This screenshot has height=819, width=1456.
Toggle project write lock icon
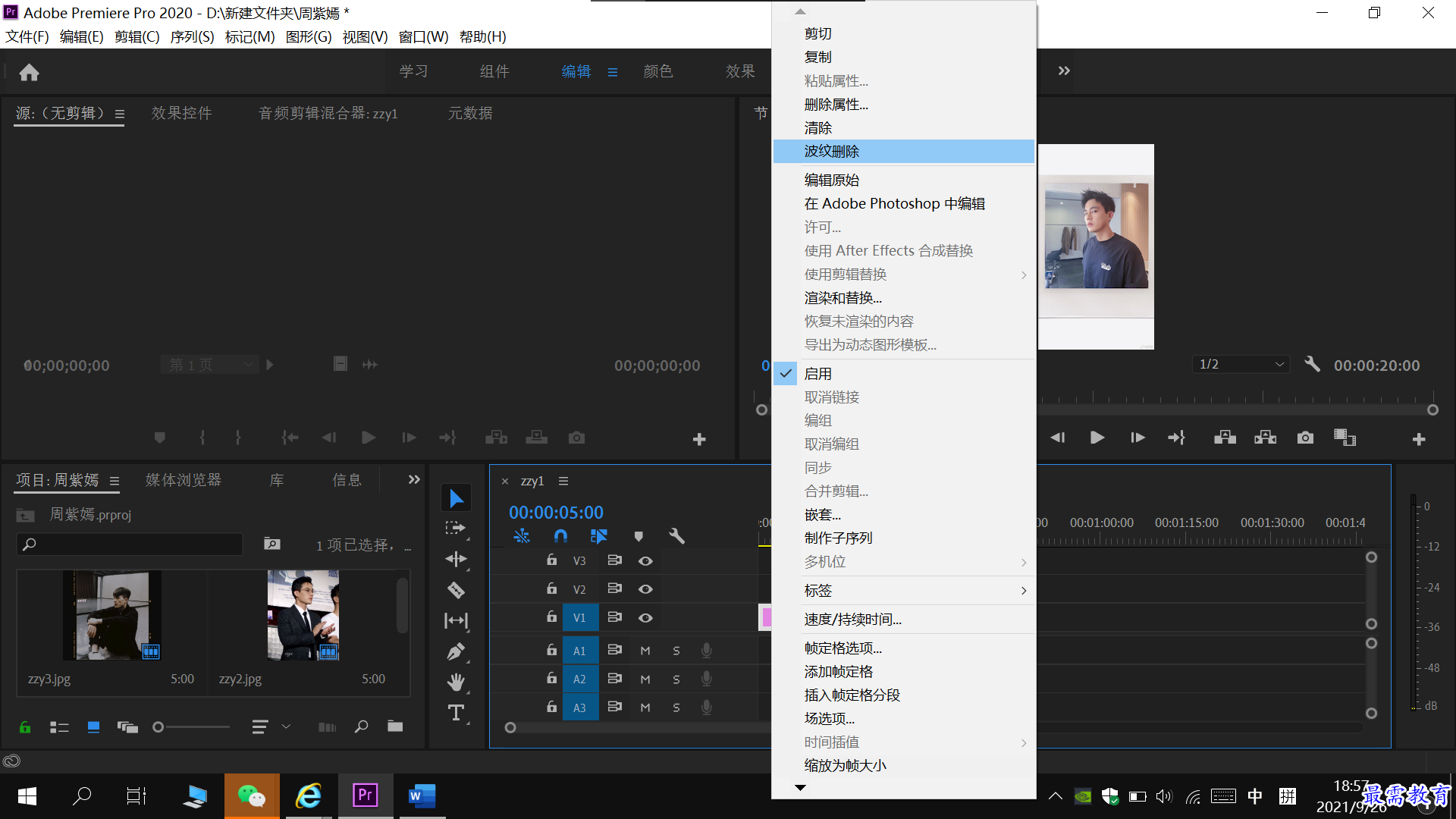[x=25, y=727]
